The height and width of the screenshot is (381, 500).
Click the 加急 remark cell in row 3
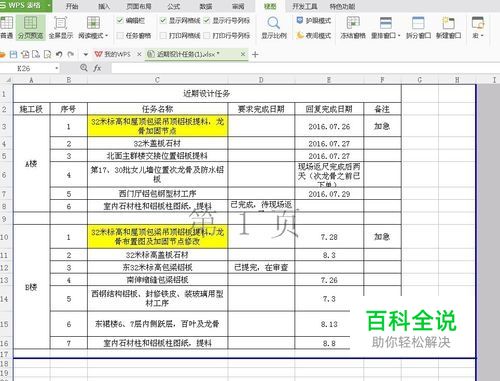click(382, 126)
